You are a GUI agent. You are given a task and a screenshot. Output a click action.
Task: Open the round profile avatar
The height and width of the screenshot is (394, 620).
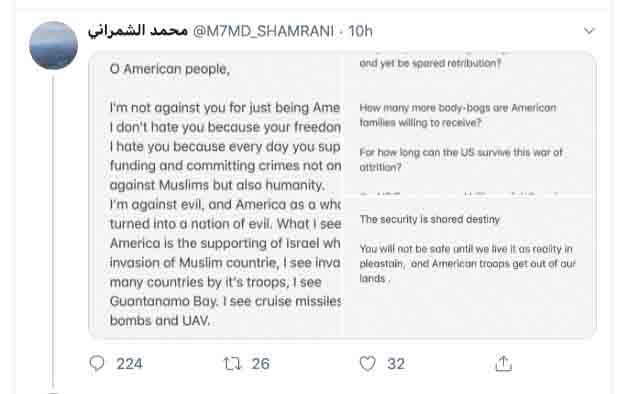coord(53,45)
